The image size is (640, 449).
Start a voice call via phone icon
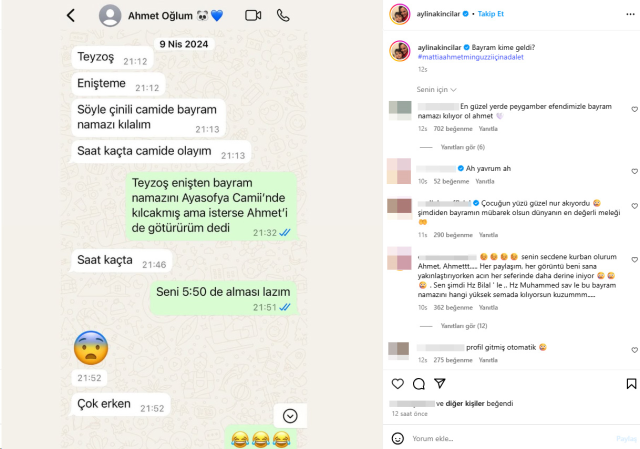click(x=283, y=16)
